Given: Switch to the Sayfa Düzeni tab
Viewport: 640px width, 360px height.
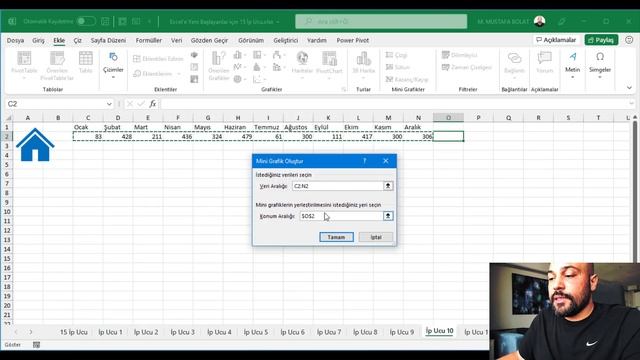Looking at the screenshot, I should click(108, 40).
